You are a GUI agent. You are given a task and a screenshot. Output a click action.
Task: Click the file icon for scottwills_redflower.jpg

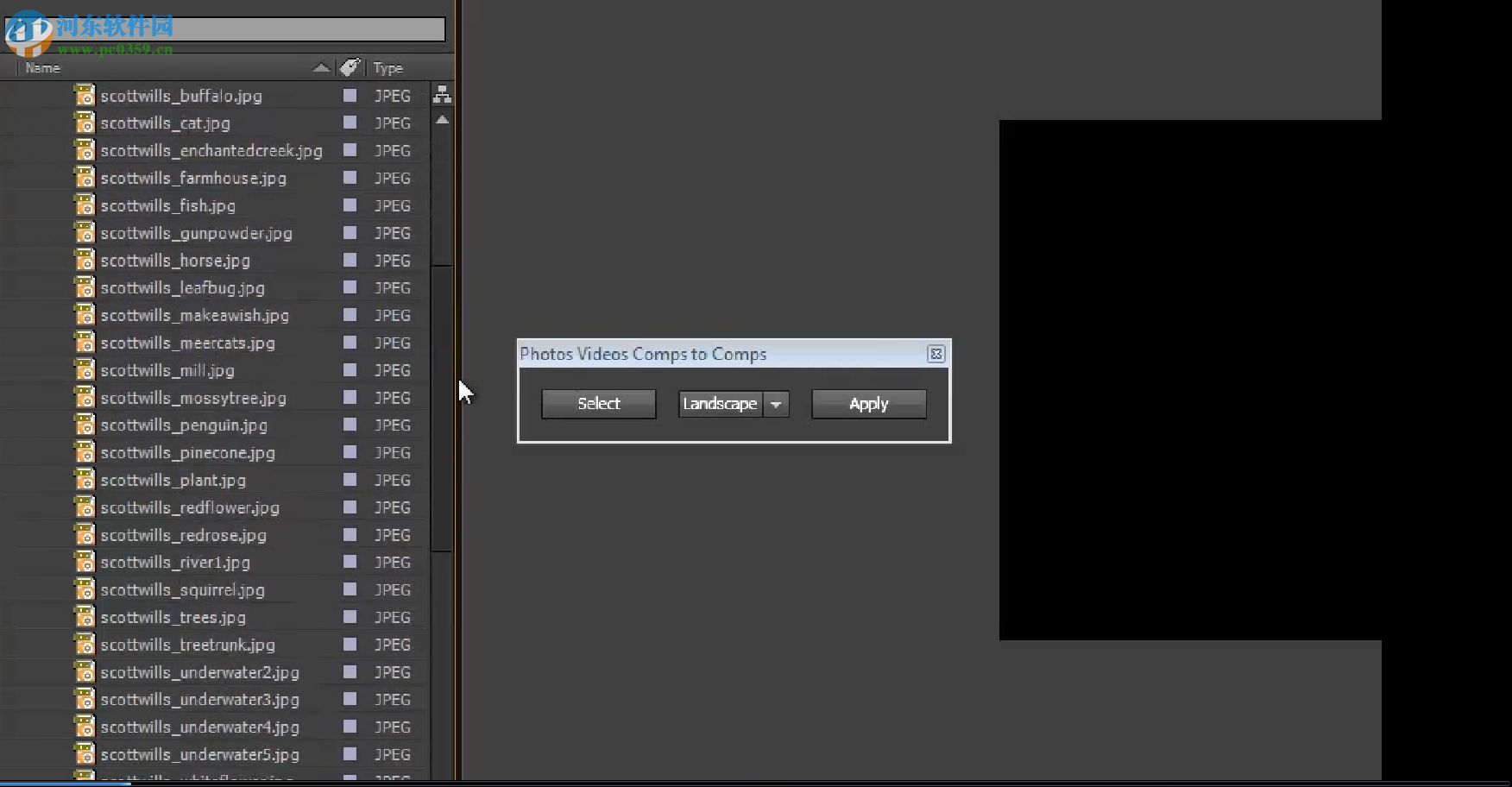click(85, 507)
